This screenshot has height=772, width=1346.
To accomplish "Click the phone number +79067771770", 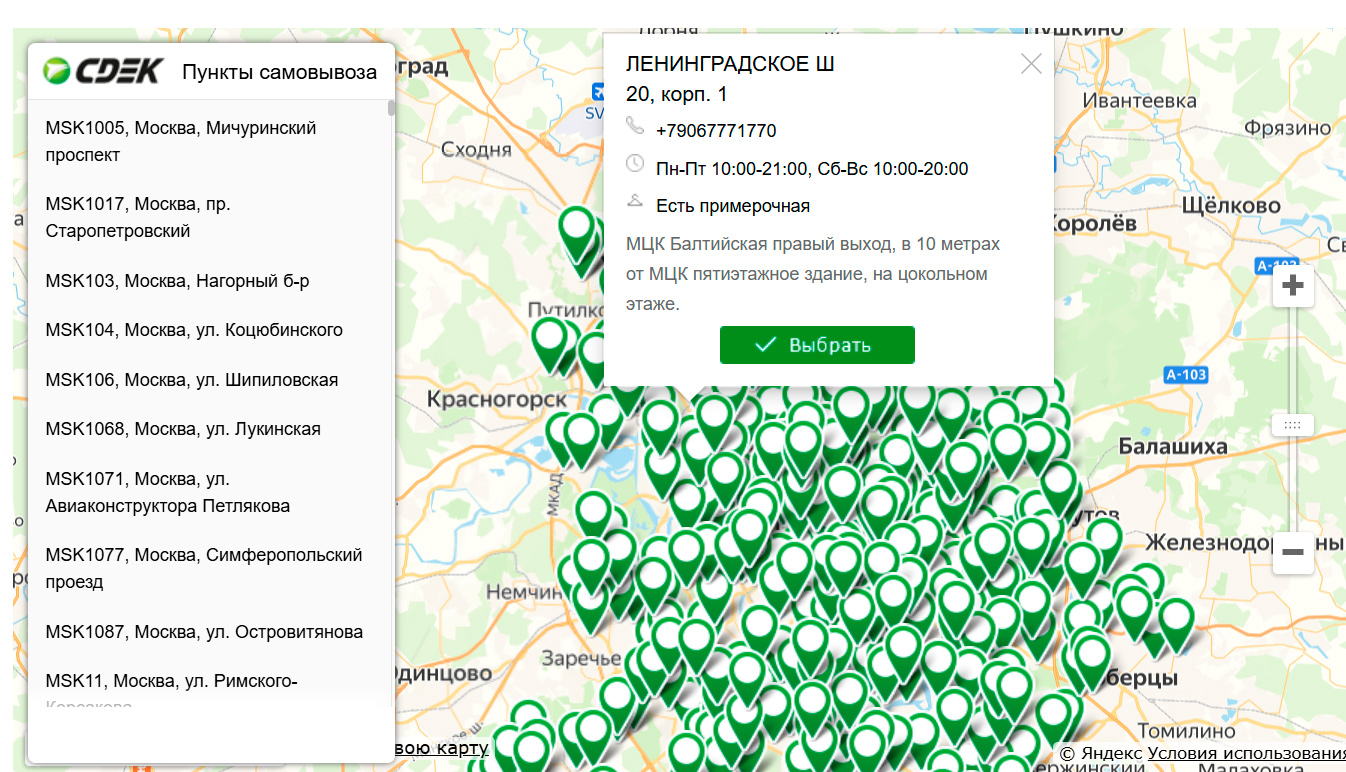I will (x=716, y=131).
